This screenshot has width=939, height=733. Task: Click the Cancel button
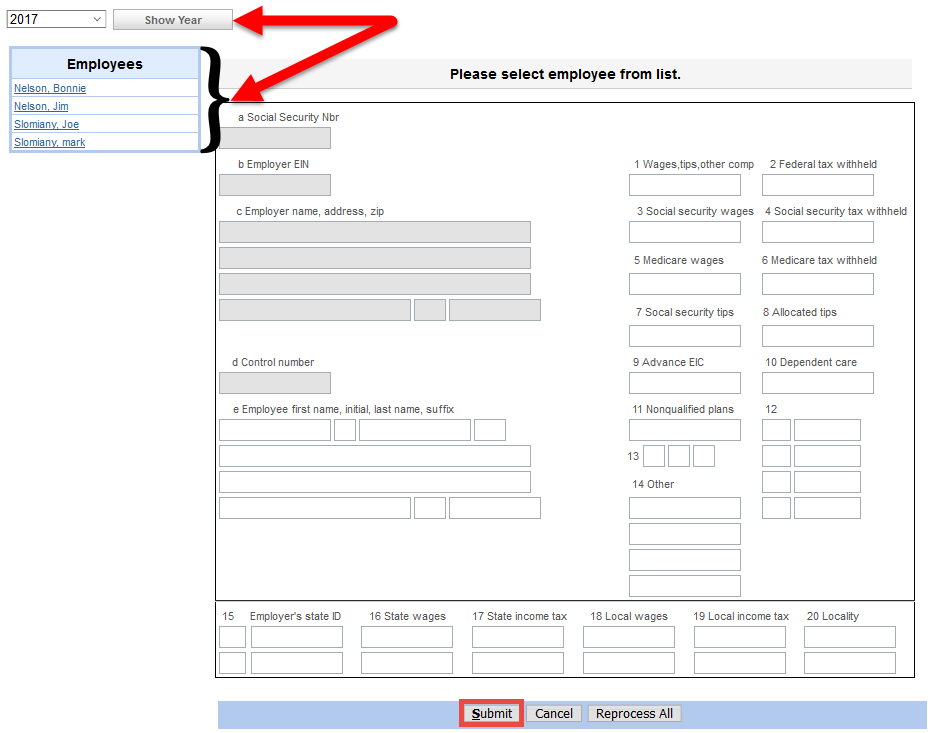(554, 713)
